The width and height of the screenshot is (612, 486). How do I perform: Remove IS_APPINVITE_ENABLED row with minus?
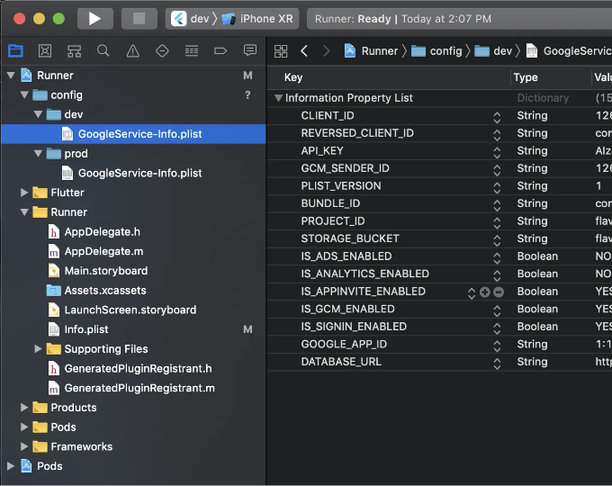click(x=498, y=292)
